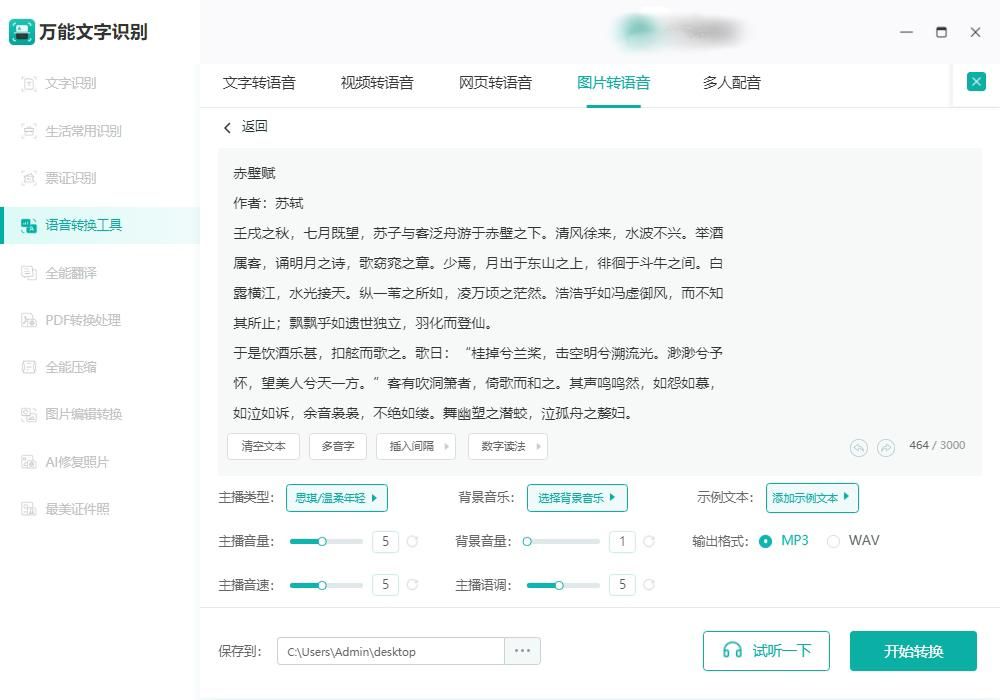Reset the 主播音量 value
Viewport: 1000px width, 700px height.
[410, 541]
